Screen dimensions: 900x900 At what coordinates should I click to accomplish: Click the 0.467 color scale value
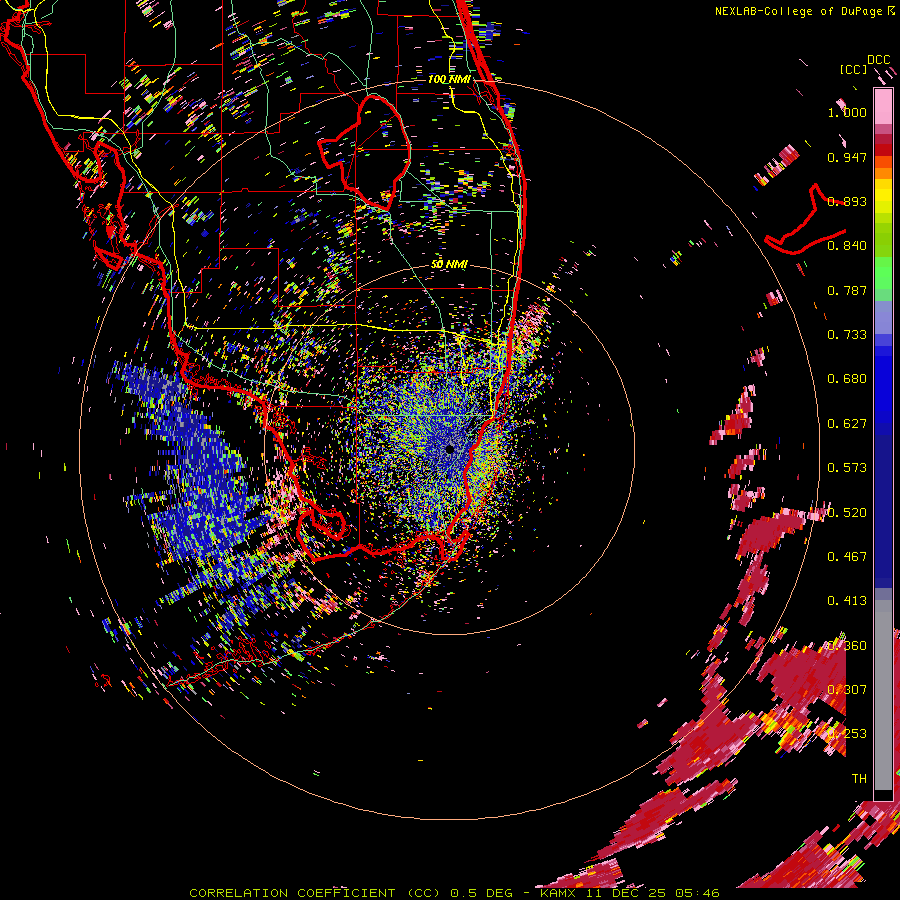[847, 557]
